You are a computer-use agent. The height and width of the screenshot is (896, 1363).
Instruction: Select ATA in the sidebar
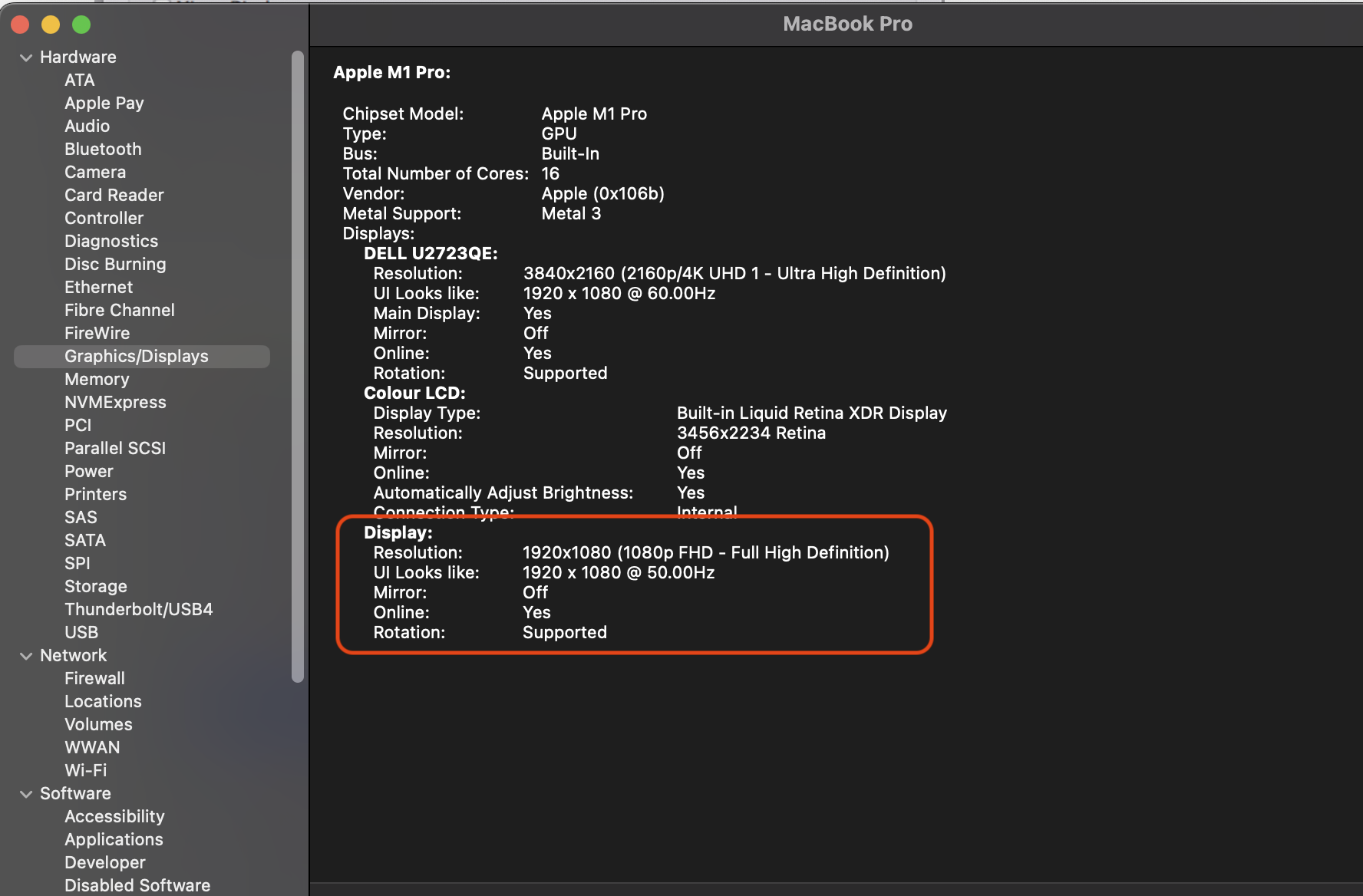click(80, 81)
